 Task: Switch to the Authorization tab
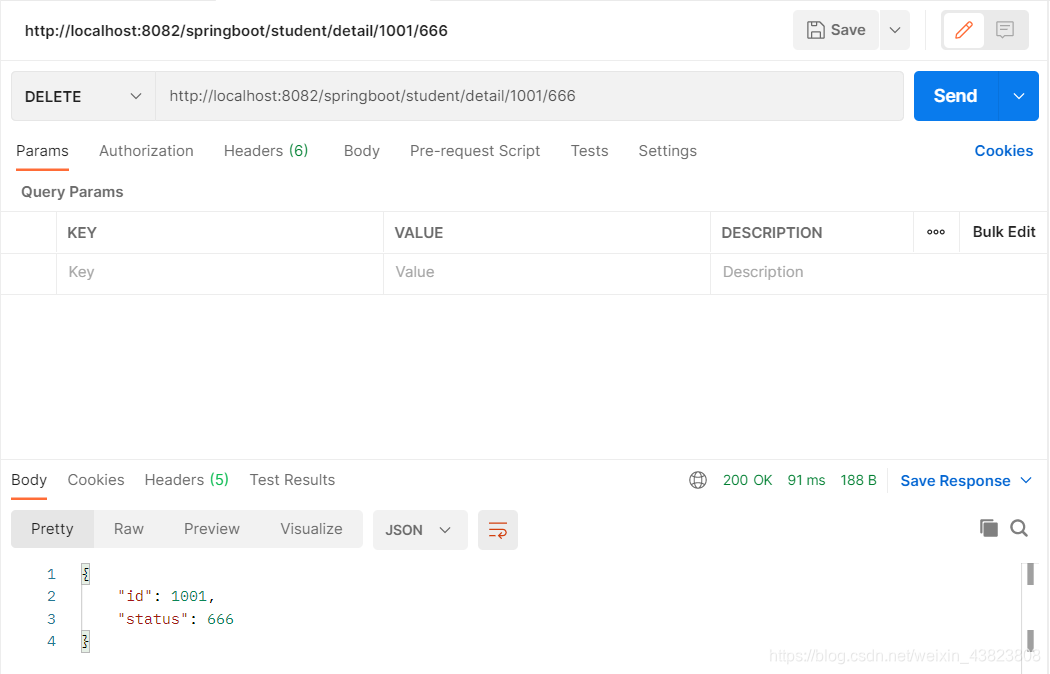pos(146,151)
